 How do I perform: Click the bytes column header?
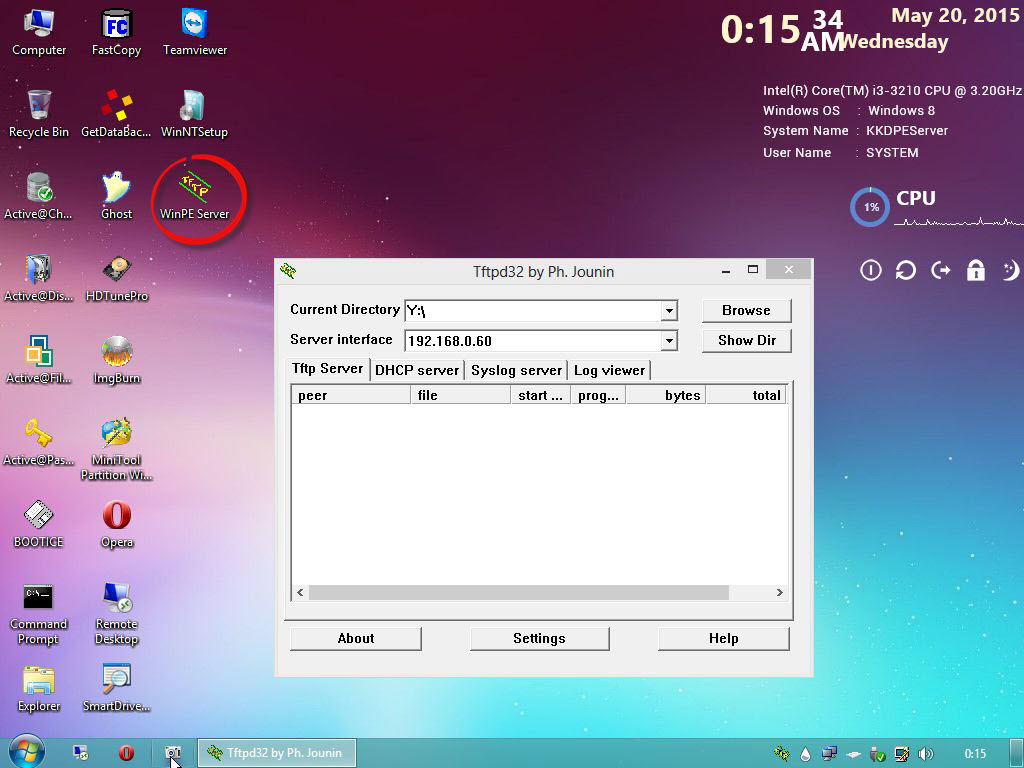tap(666, 395)
